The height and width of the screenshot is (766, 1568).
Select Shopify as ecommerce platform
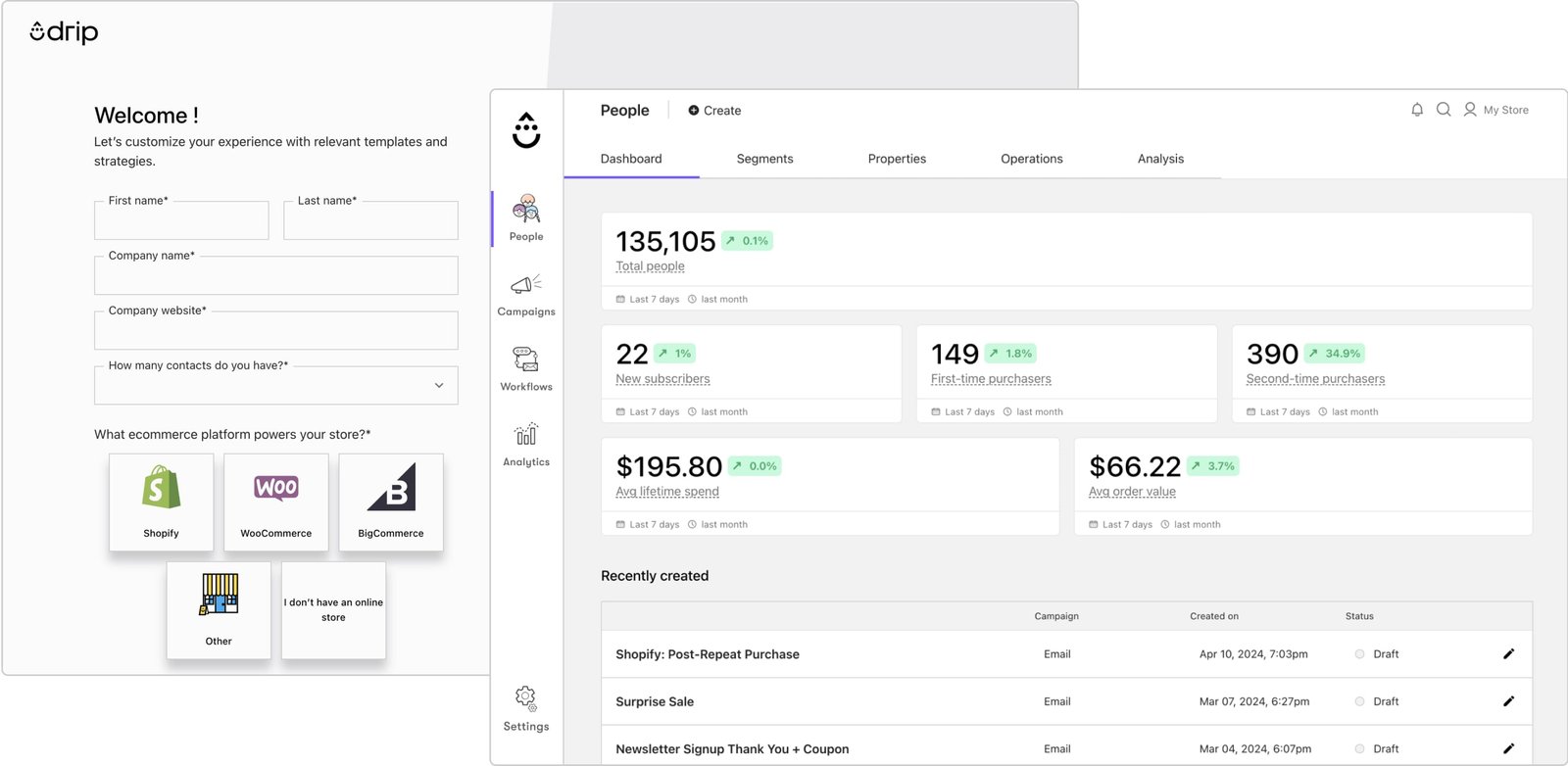click(x=161, y=502)
